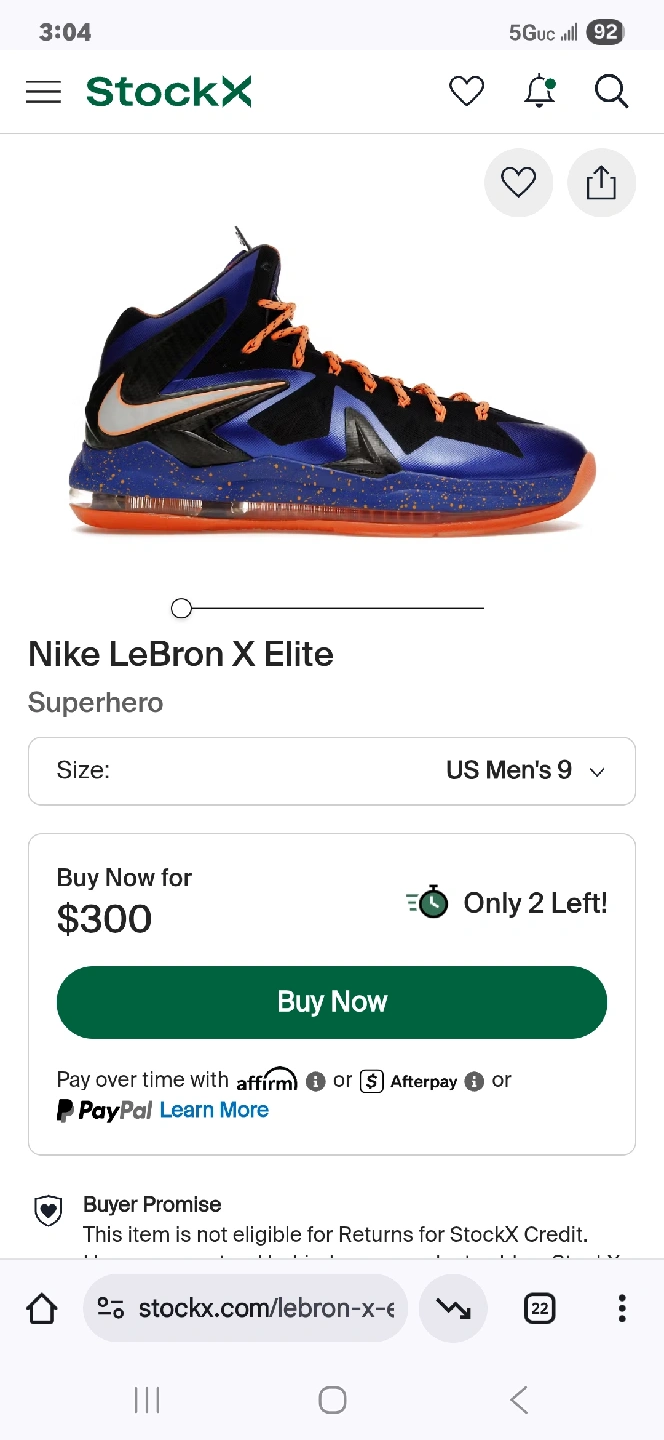Open notifications bell icon
Image resolution: width=664 pixels, height=1440 pixels.
click(x=540, y=92)
